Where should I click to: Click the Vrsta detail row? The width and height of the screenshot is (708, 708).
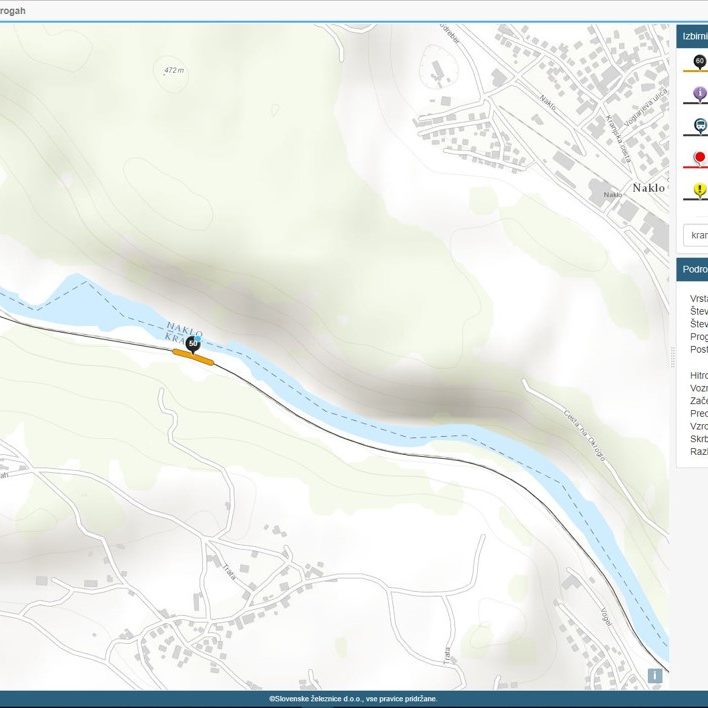[699, 298]
